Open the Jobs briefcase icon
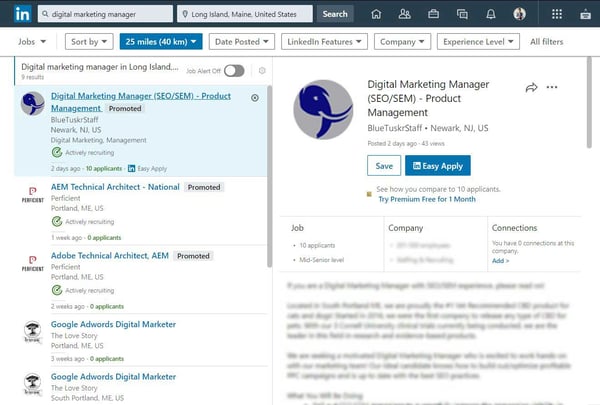600x405 pixels. (x=433, y=14)
